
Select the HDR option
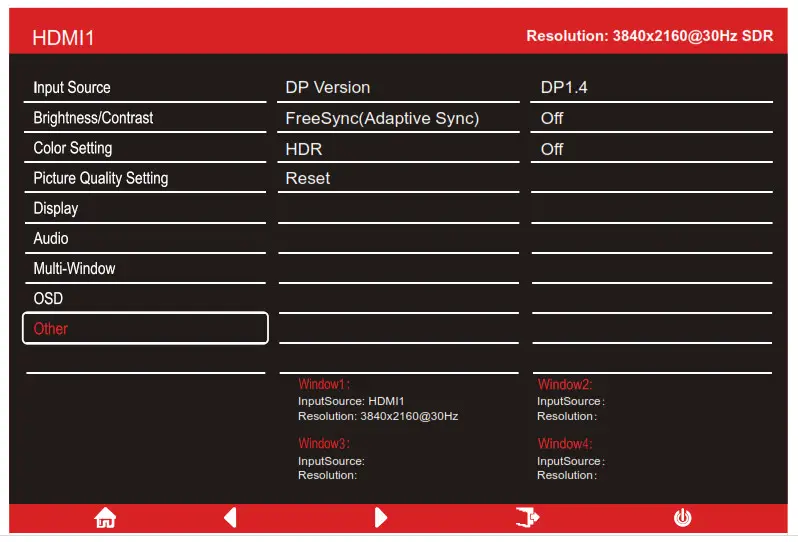(x=398, y=149)
